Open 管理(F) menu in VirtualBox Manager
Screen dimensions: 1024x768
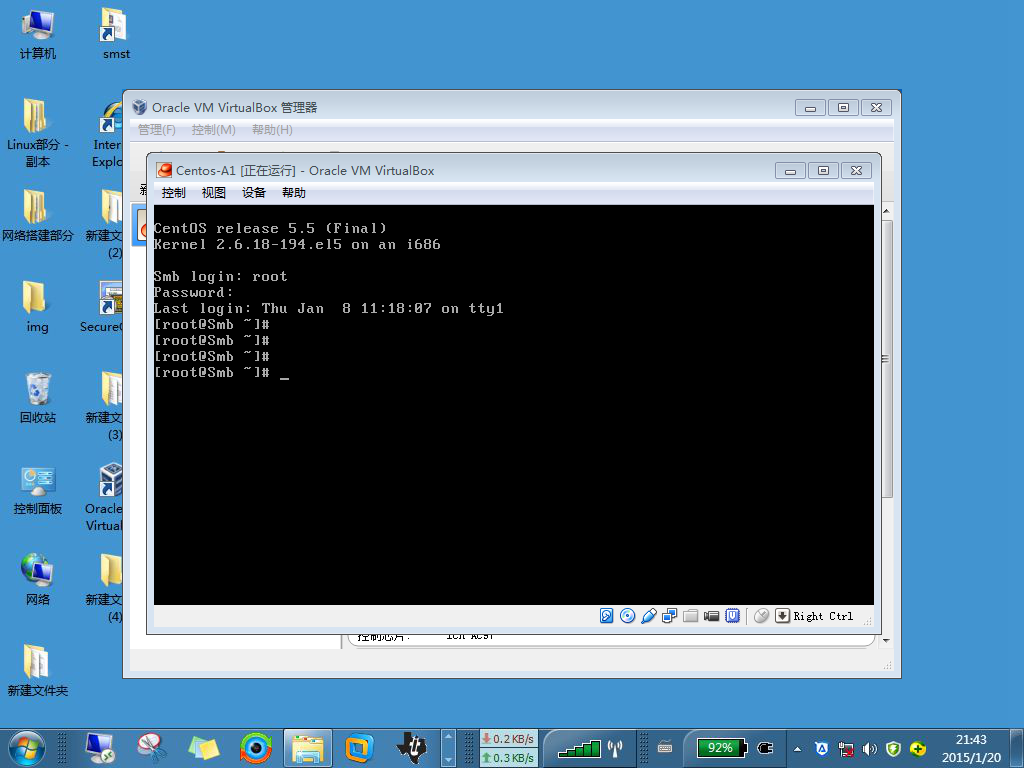coord(157,130)
